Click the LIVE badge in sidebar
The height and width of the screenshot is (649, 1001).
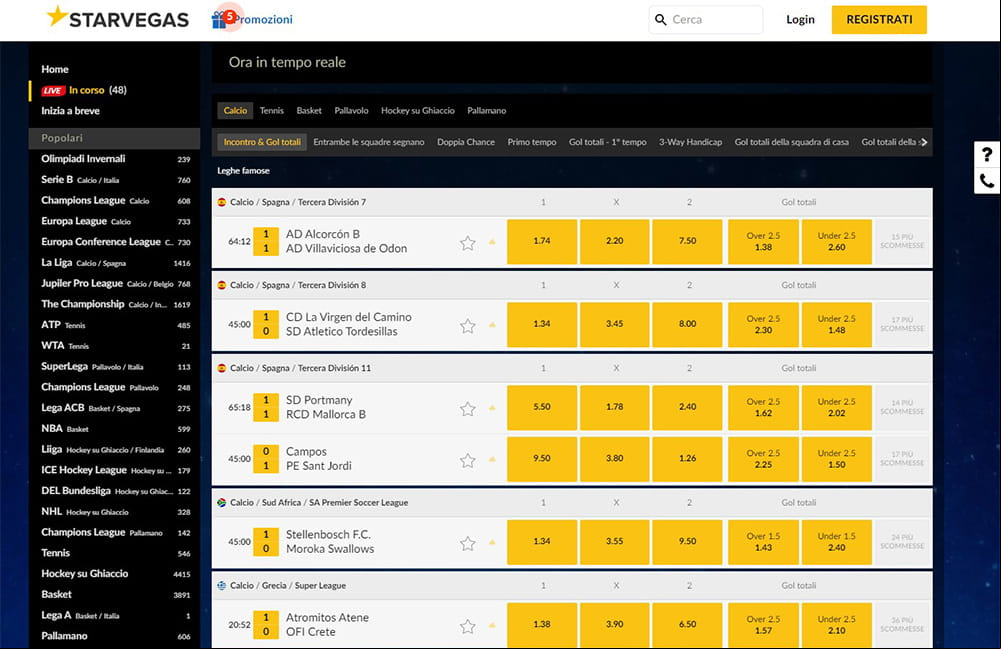[x=53, y=91]
